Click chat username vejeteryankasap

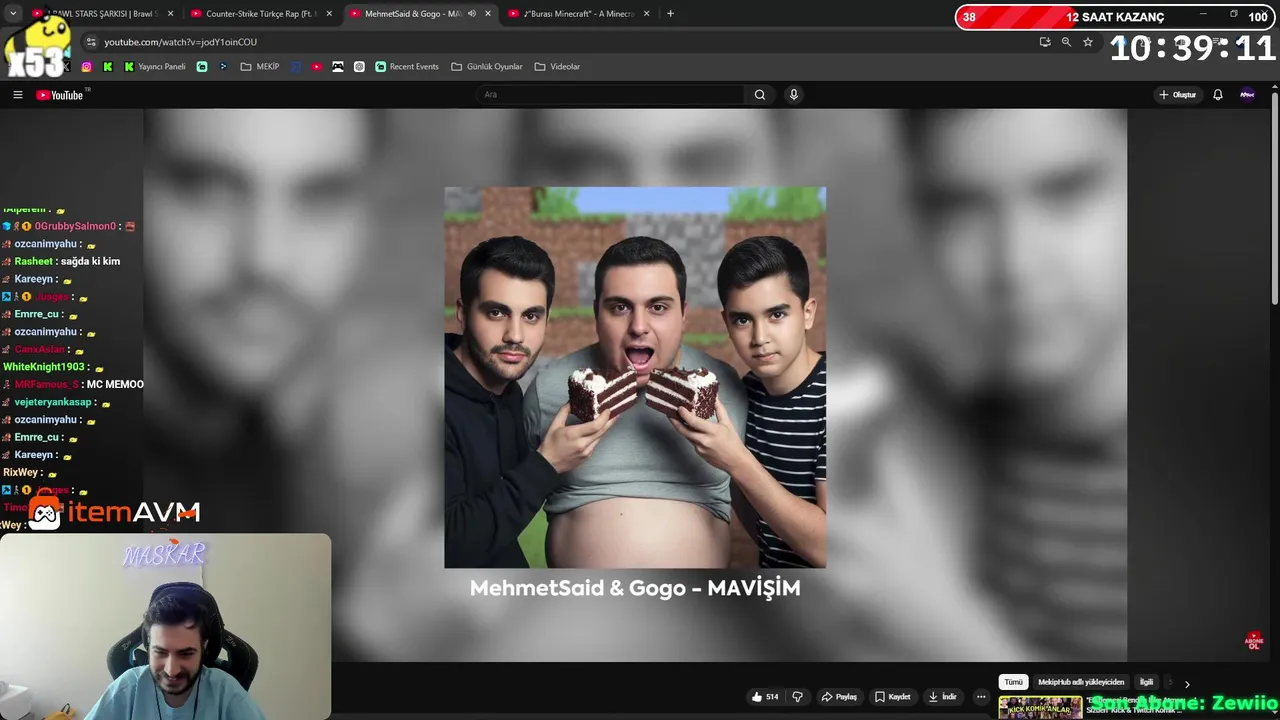point(53,402)
